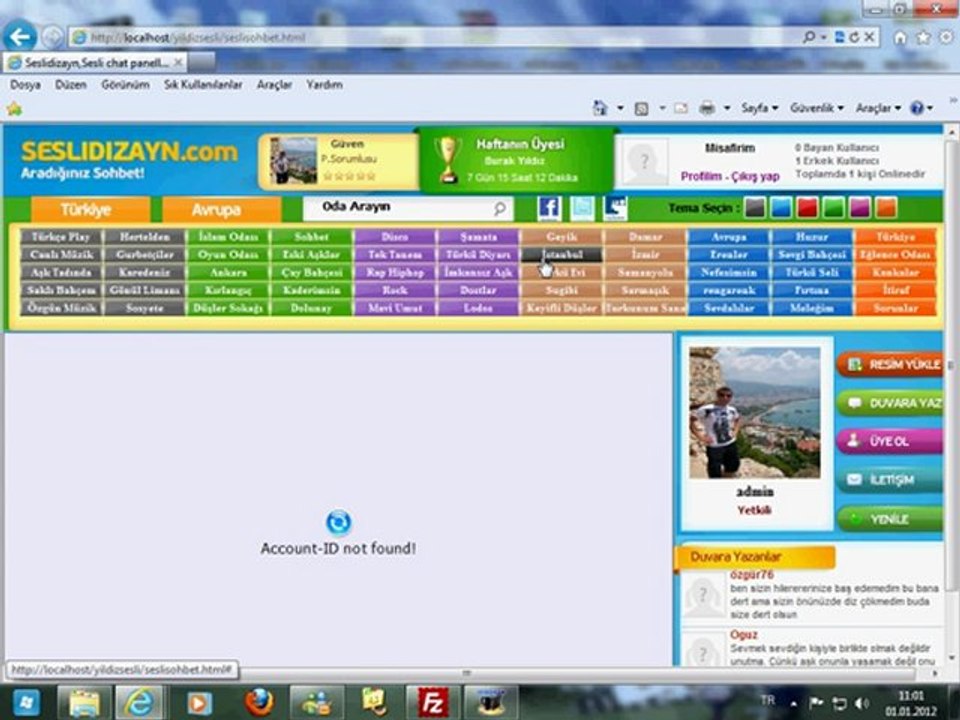Click the icon right of Twitter icon
This screenshot has height=720, width=960.
[x=615, y=209]
